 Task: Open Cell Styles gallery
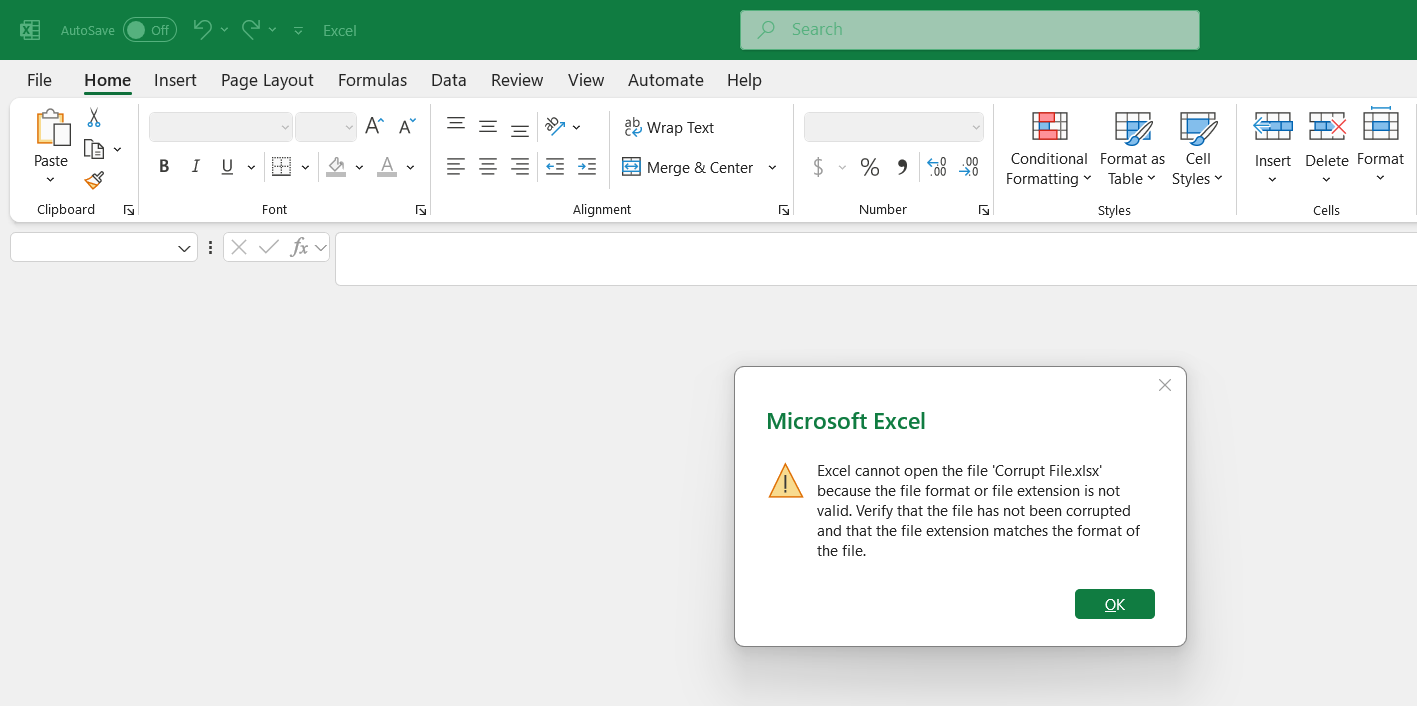1198,149
